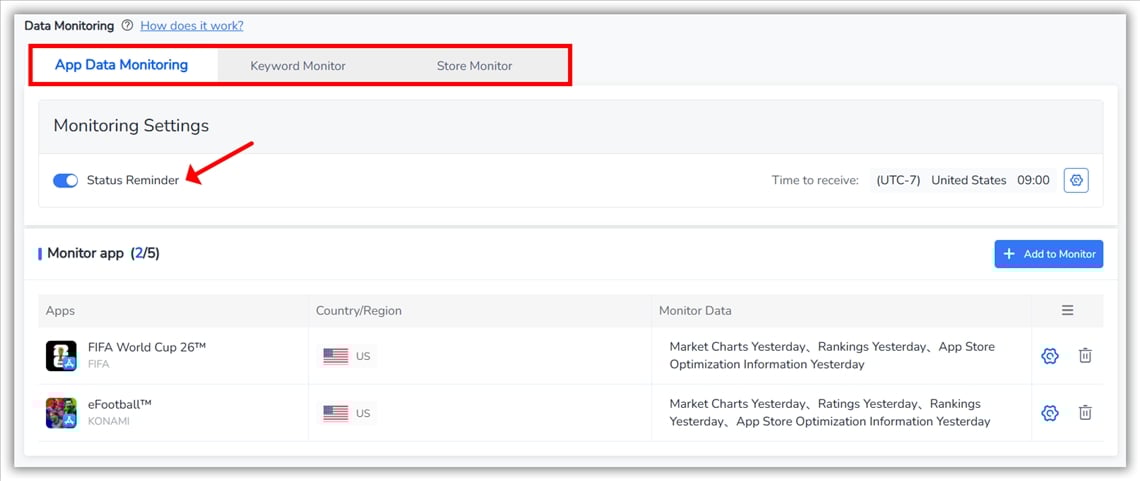Screen dimensions: 1140x481
Task: Open settings gear for eFootball row
Action: pos(1050,413)
